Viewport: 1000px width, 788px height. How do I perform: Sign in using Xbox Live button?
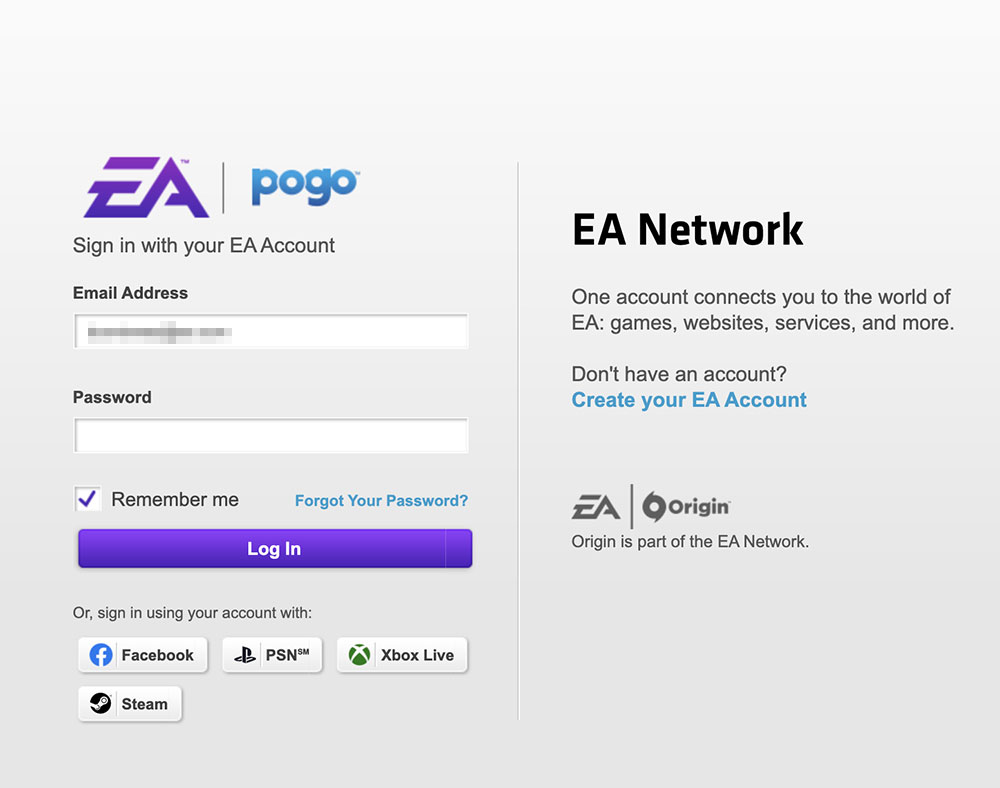click(x=402, y=655)
